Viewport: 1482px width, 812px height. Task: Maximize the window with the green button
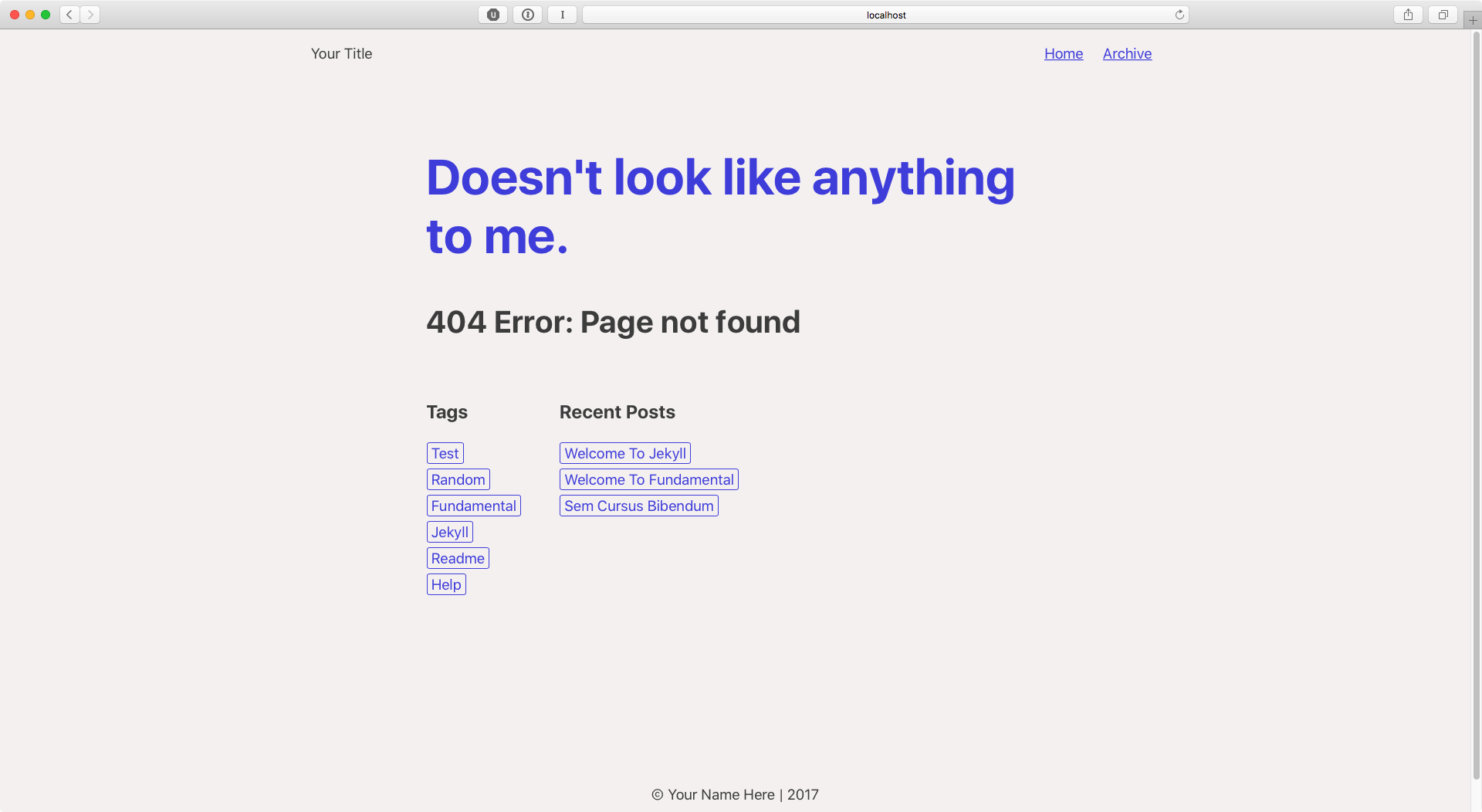pos(46,15)
